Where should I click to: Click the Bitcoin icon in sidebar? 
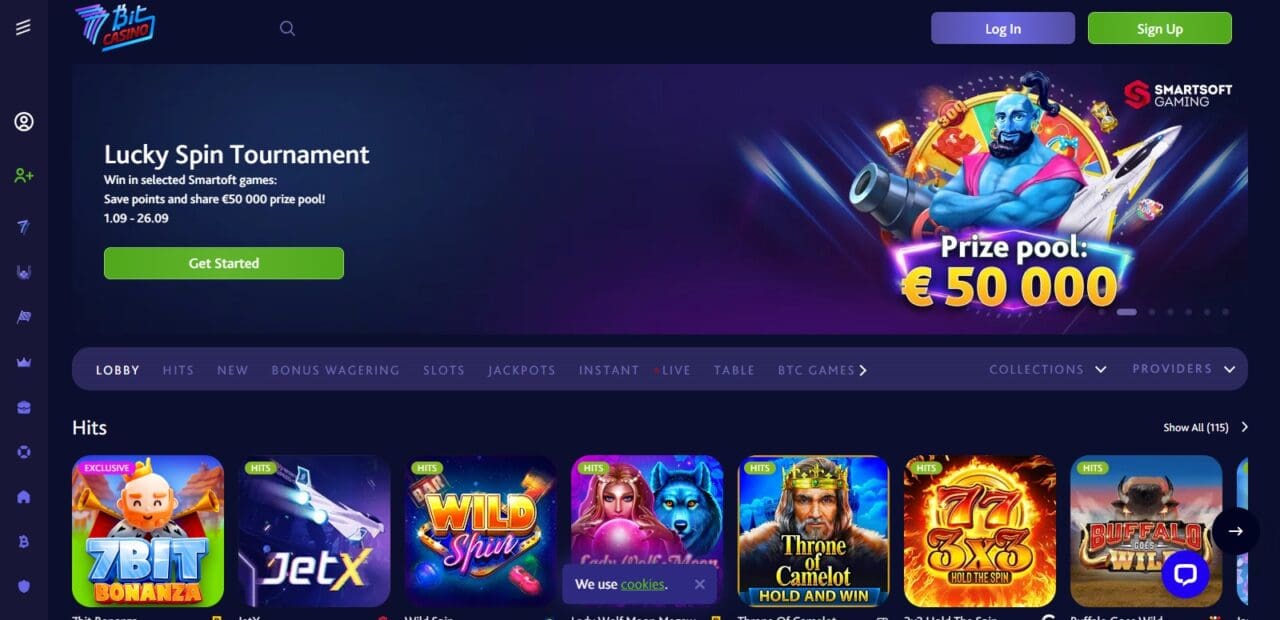tap(24, 541)
